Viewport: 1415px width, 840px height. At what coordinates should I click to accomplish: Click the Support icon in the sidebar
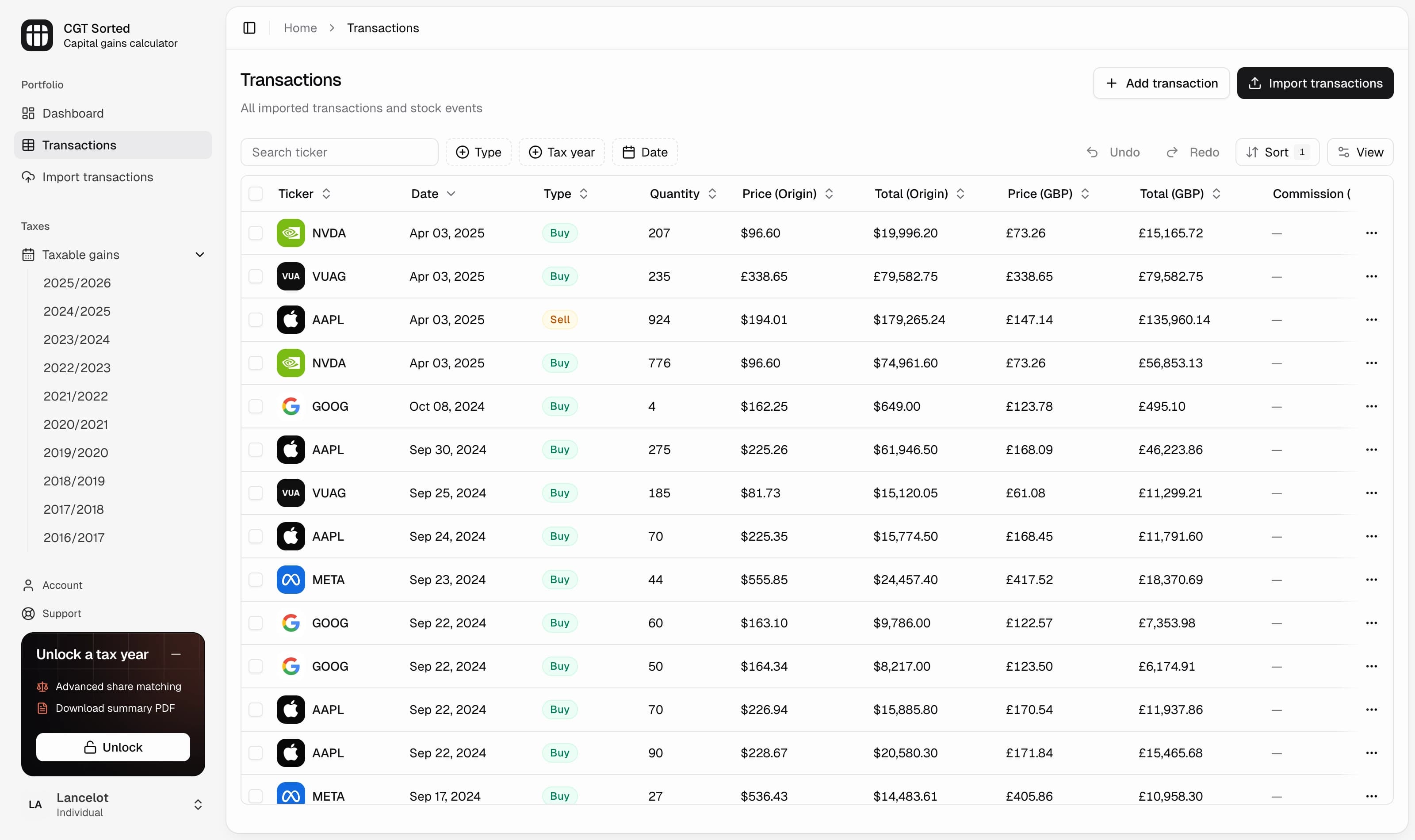tap(28, 614)
